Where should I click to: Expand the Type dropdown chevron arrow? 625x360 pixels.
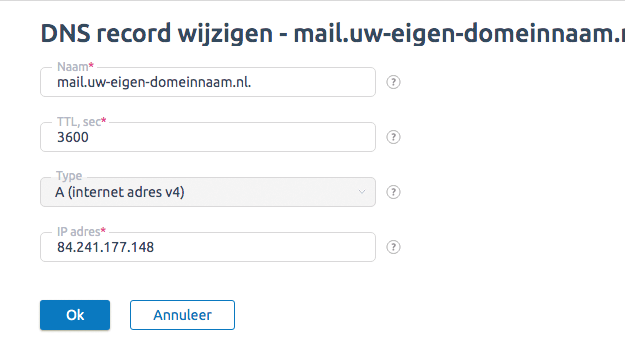[x=362, y=192]
